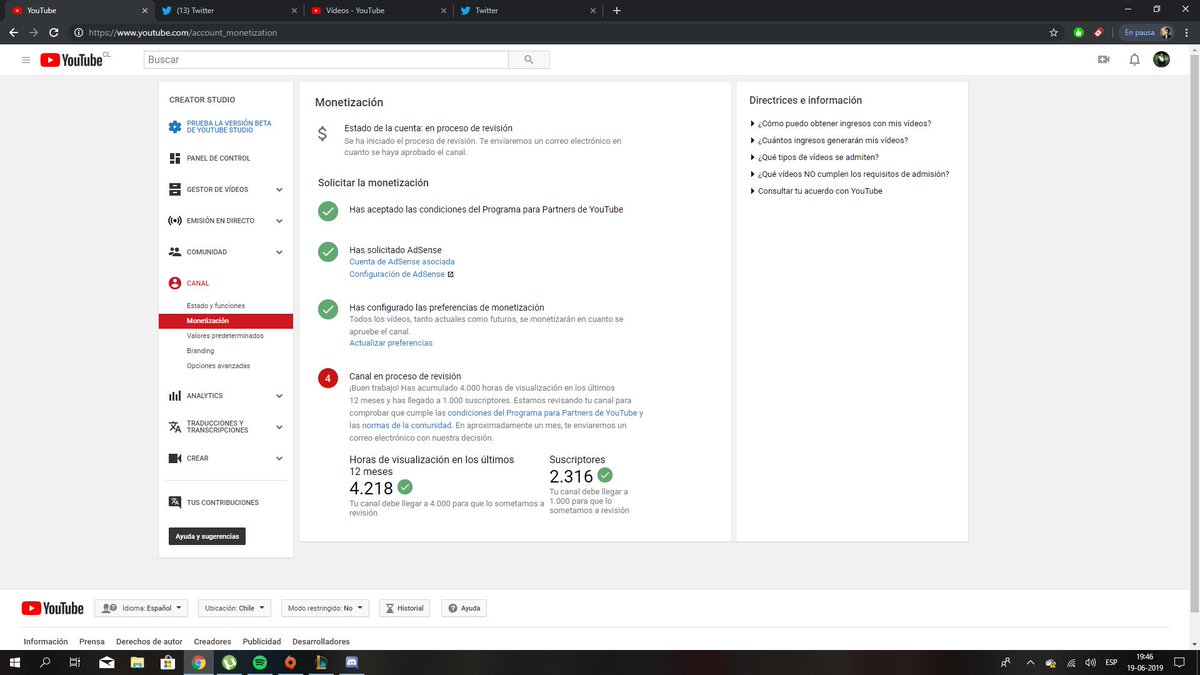Open Discord from the taskbar
The width and height of the screenshot is (1200, 675).
(x=352, y=662)
